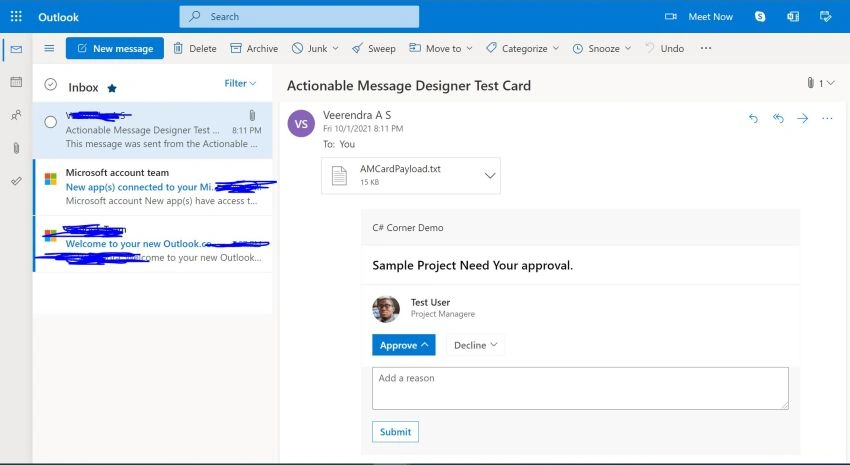Open Welcome to your new Outlook email
850x465 pixels.
(153, 244)
